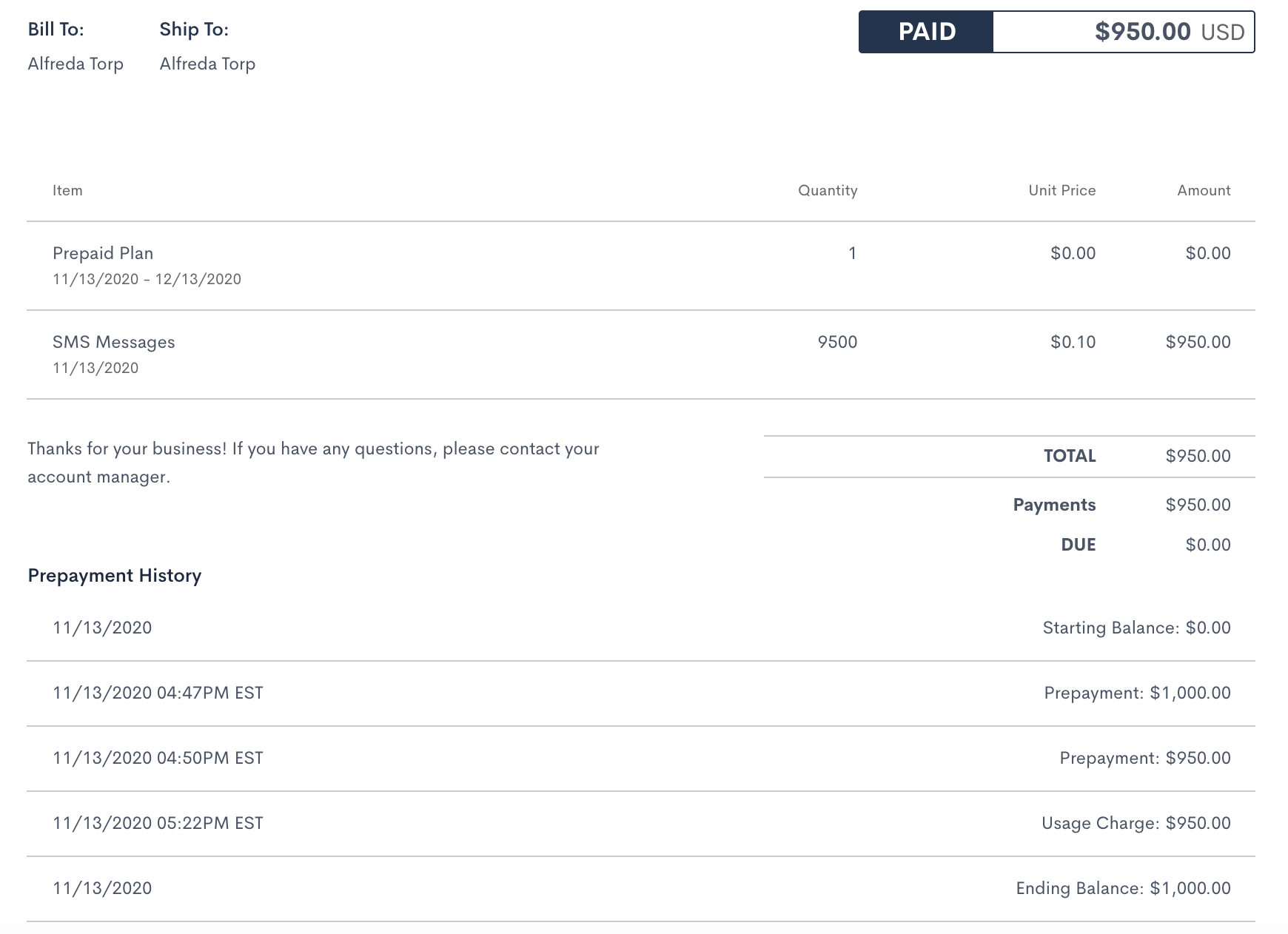Image resolution: width=1288 pixels, height=934 pixels.
Task: Click Starting Balance: $0.00
Action: [x=1136, y=628]
